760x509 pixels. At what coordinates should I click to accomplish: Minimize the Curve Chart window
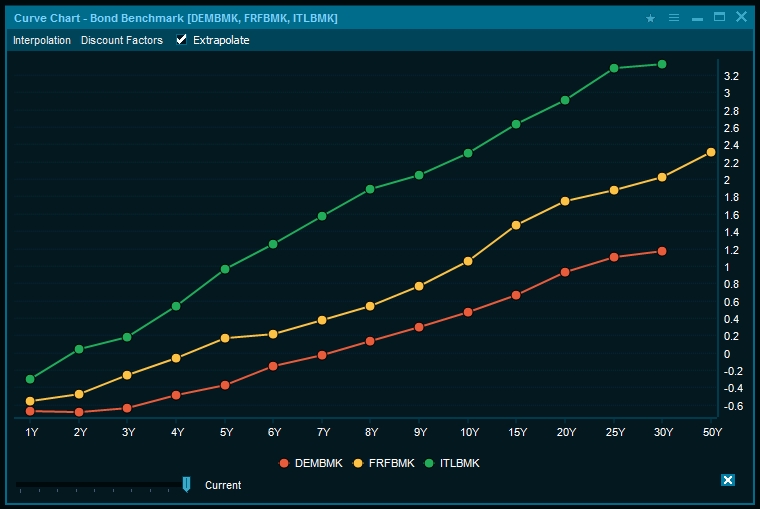(x=697, y=18)
